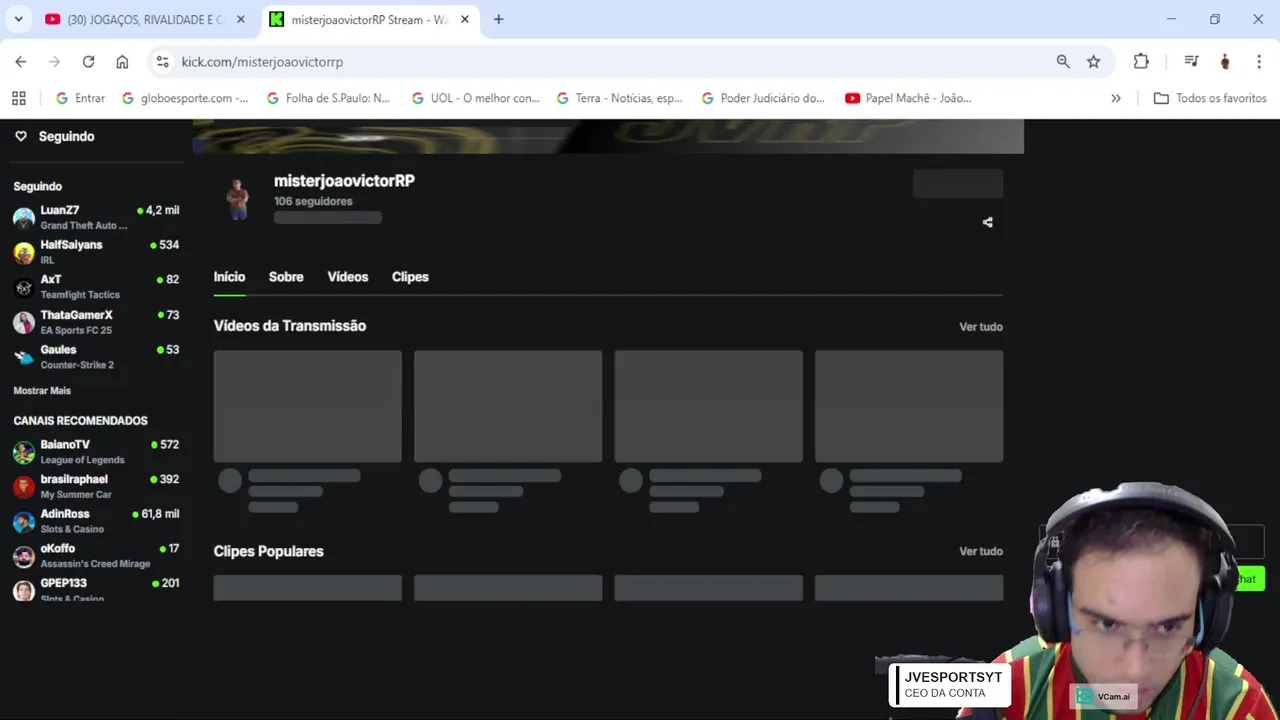This screenshot has height=720, width=1280.
Task: Open HalfSaiyans channel avatar
Action: click(24, 252)
